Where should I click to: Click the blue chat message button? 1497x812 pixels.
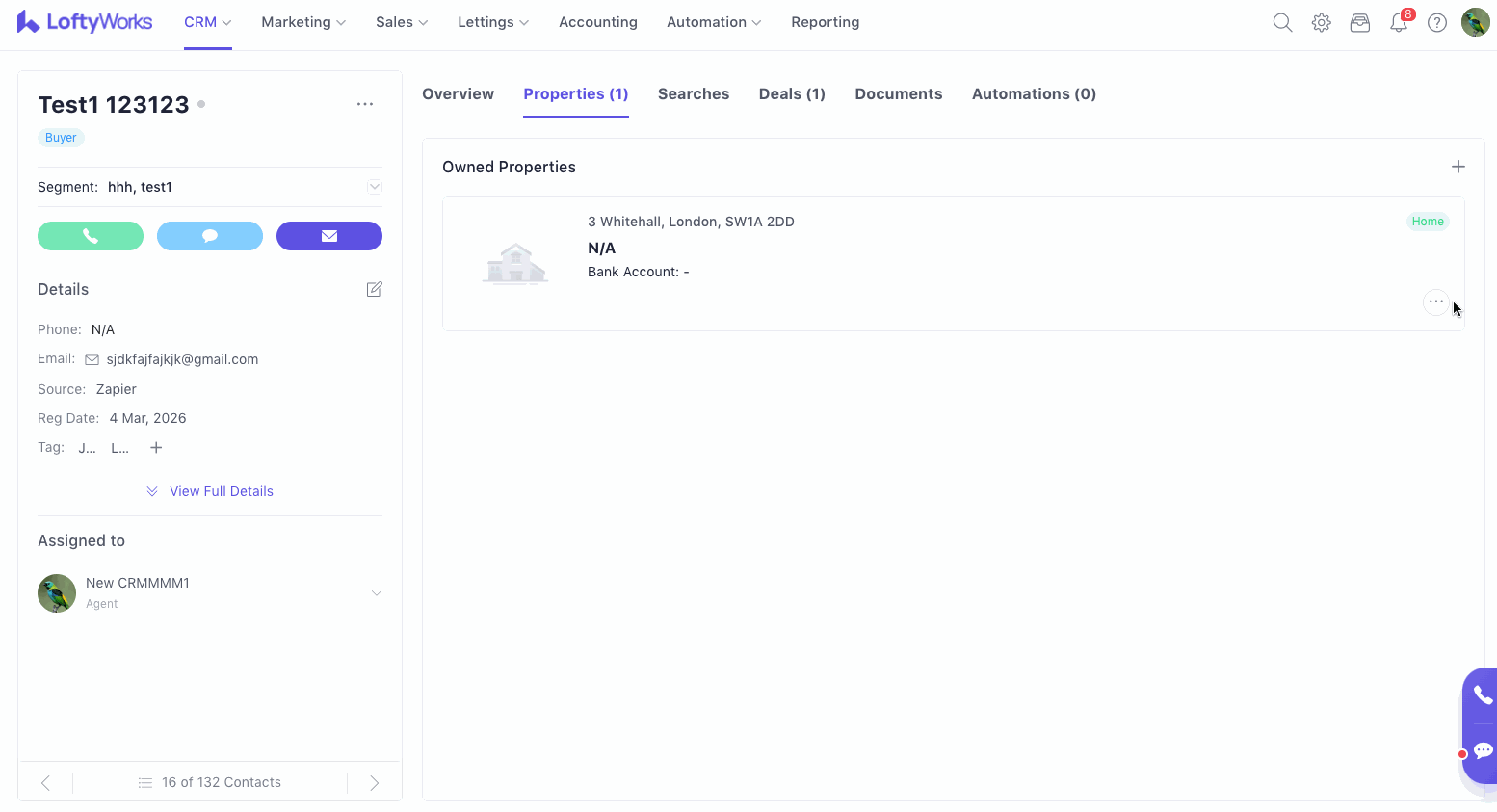210,236
